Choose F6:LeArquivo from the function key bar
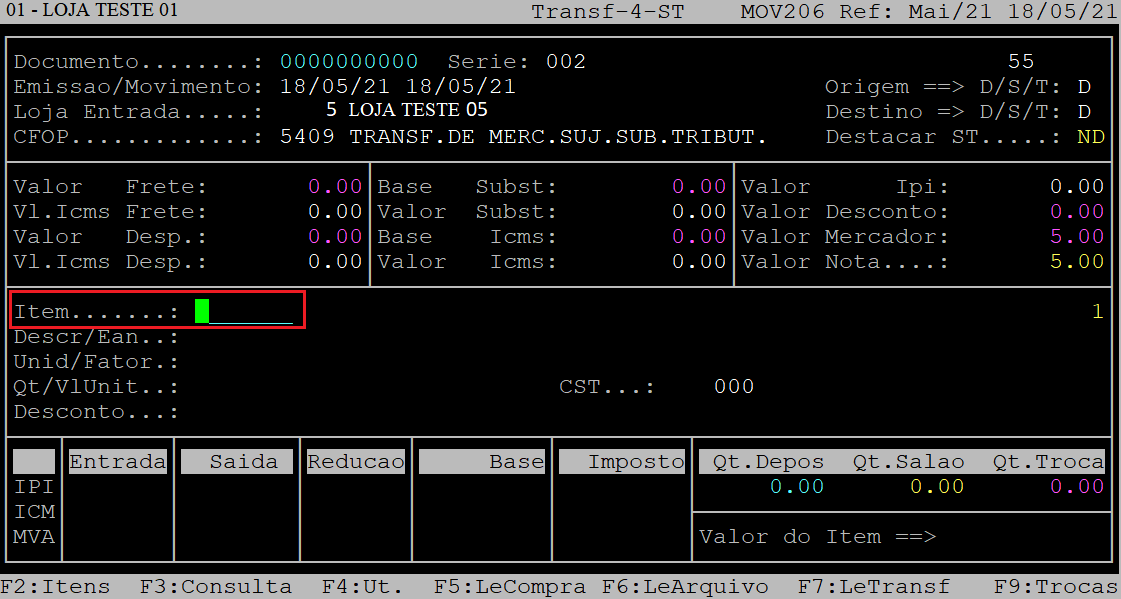This screenshot has height=599, width=1121. click(685, 587)
